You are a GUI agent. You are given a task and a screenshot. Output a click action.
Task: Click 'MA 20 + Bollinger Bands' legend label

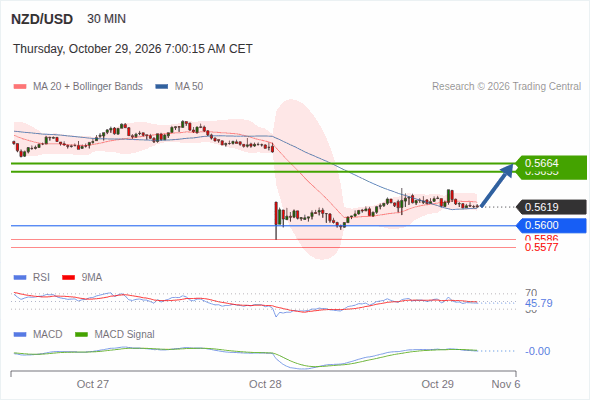[x=88, y=87]
